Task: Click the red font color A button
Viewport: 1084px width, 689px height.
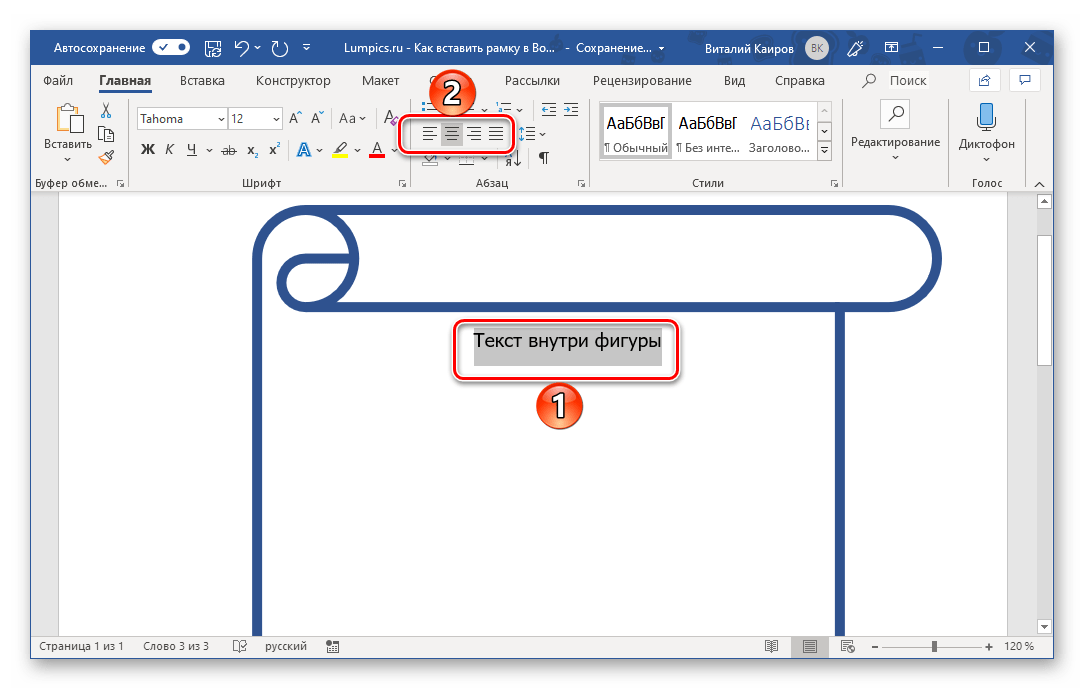Action: tap(377, 149)
